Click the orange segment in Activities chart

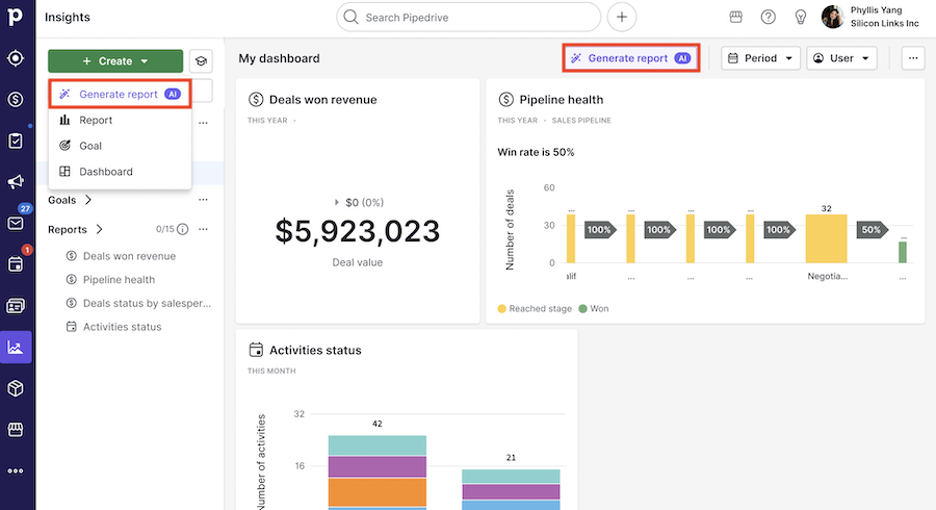tap(377, 492)
